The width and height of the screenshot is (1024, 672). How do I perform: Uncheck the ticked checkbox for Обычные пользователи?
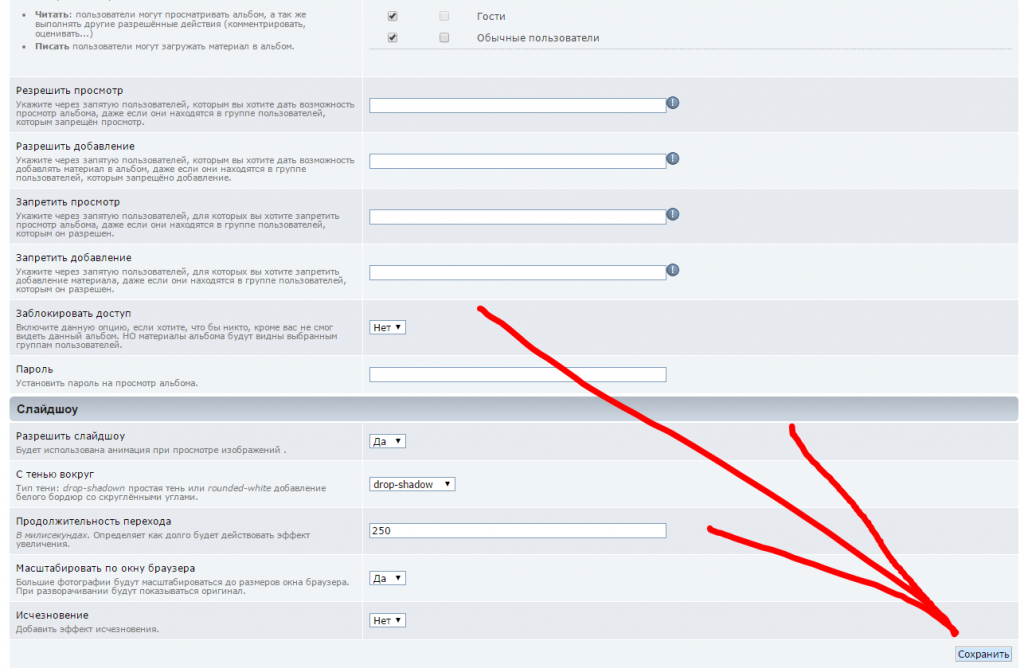click(393, 38)
